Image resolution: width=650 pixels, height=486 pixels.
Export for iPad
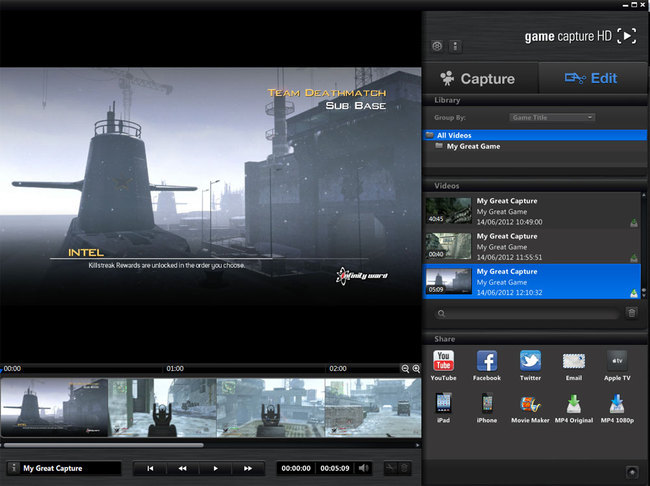(443, 408)
